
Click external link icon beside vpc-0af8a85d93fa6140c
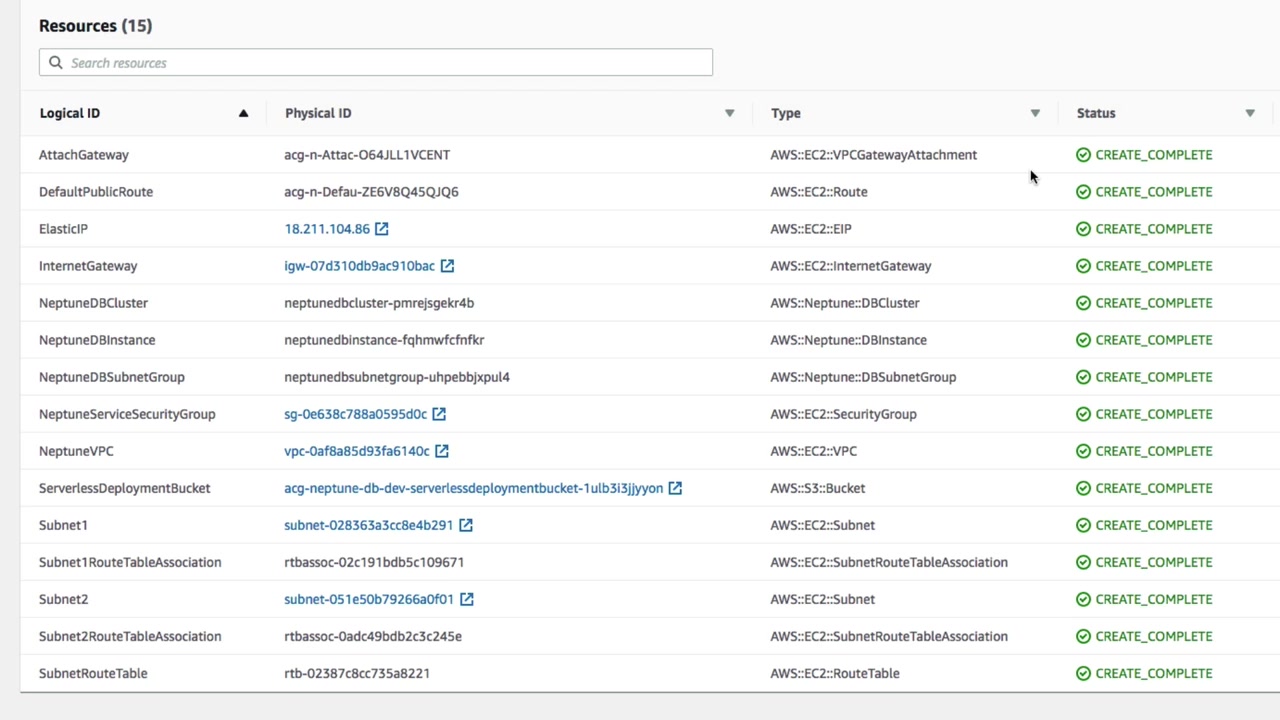tap(442, 451)
